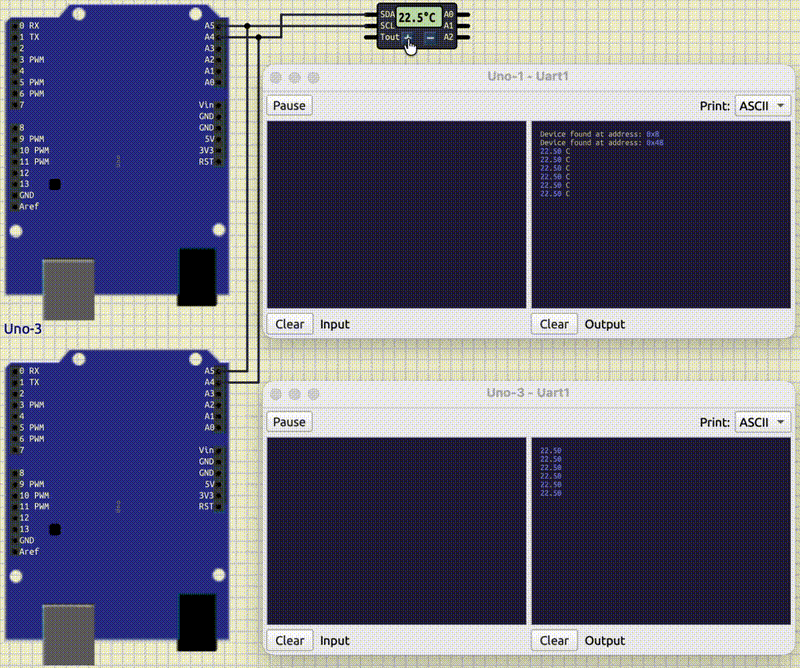Click the 3V3 pin on the lower Arduino
Viewport: 800px width, 668px height.
coord(218,495)
